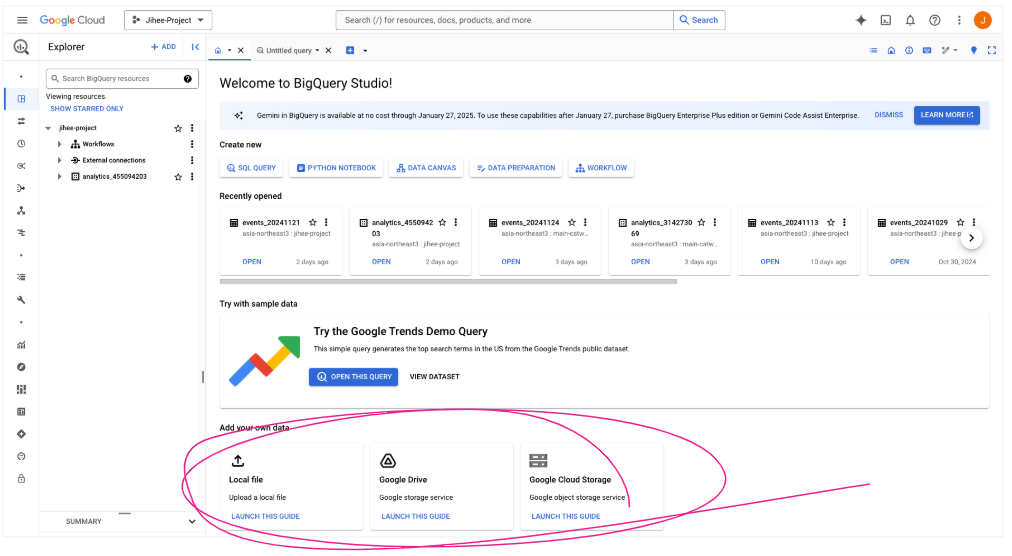Viewport: 1012px width, 556px height.
Task: Show next recently opened cards arrow
Action: point(971,238)
